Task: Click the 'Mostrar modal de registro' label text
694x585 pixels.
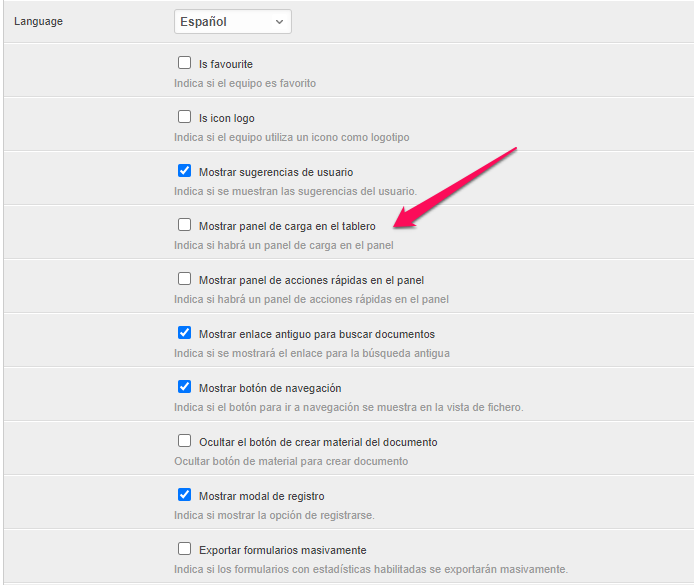Action: (261, 496)
